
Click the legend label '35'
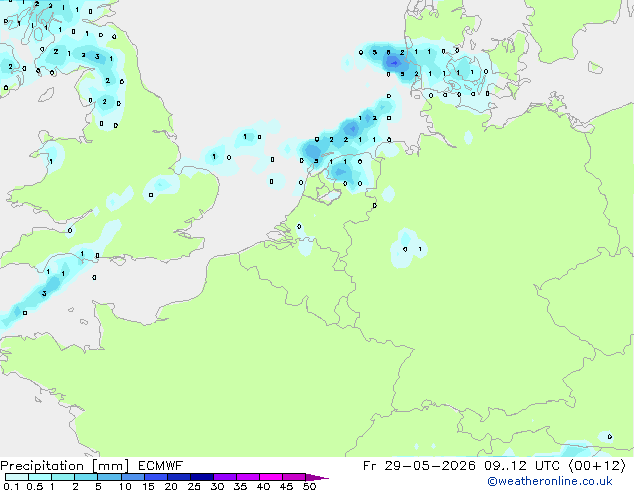[240, 486]
